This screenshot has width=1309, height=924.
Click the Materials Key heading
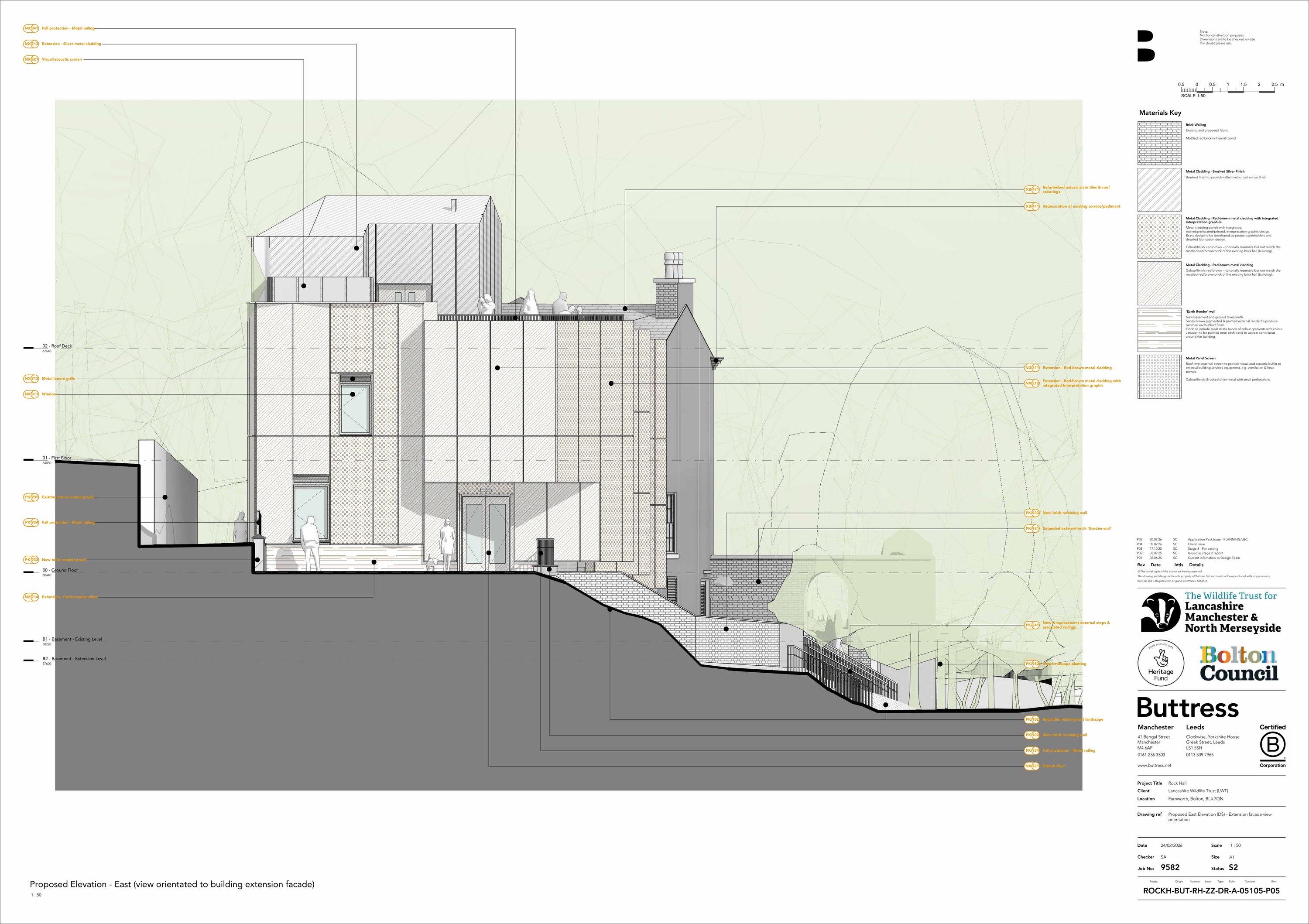[1160, 113]
